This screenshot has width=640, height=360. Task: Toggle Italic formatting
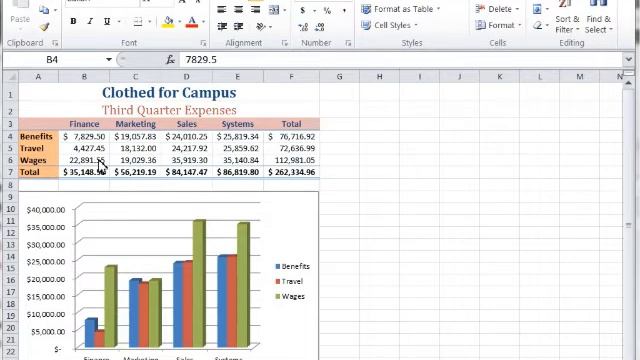[90, 21]
